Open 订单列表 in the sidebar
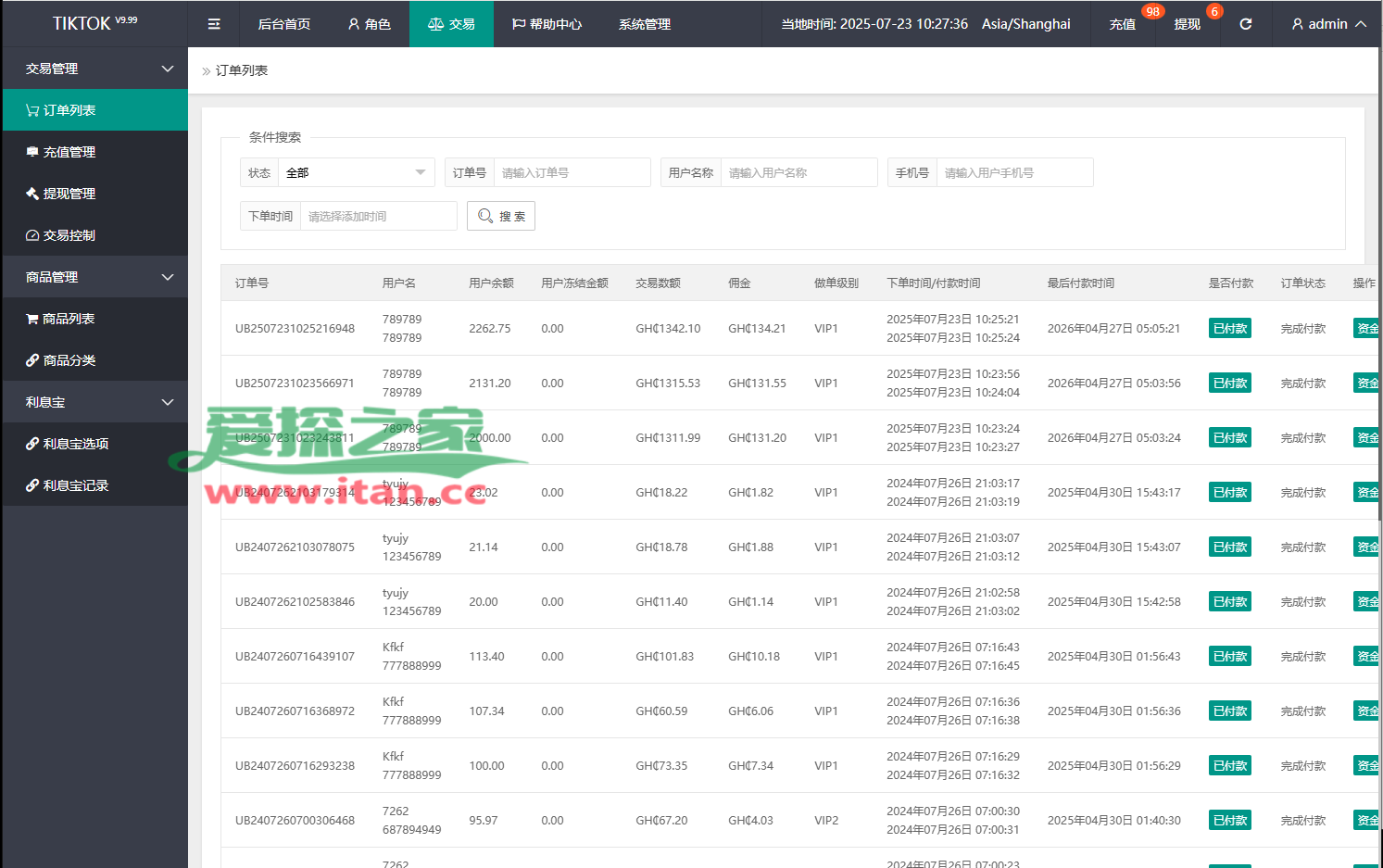 coord(94,110)
